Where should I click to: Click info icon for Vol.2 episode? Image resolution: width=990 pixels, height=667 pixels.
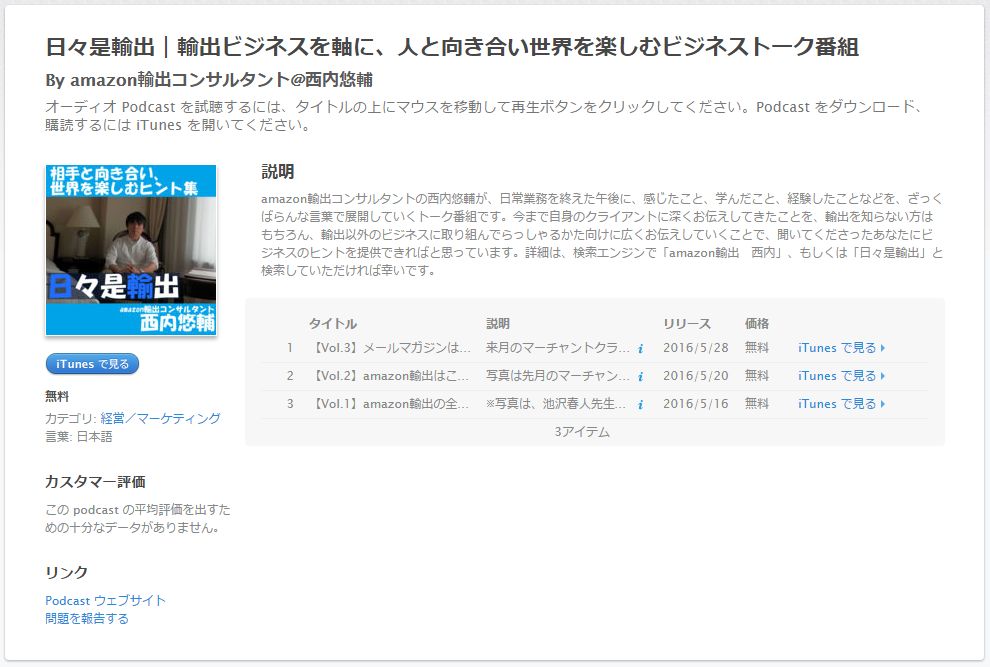(640, 377)
